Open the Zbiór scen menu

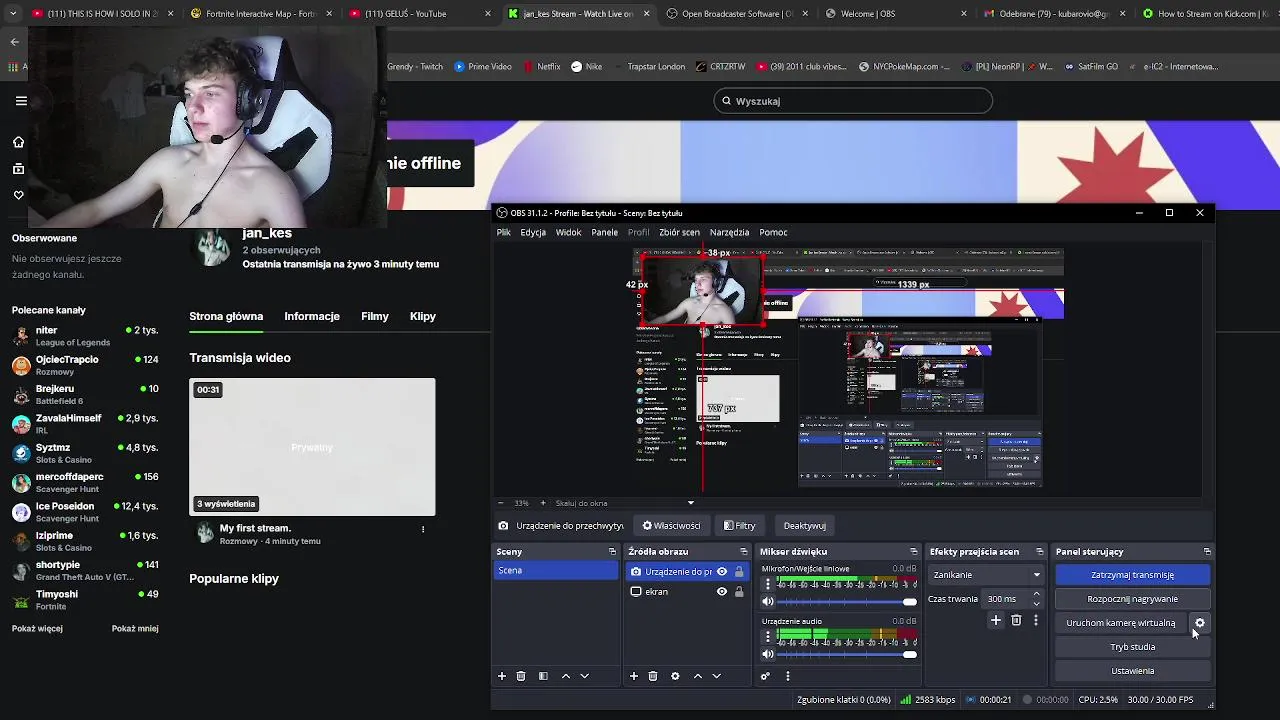[679, 232]
